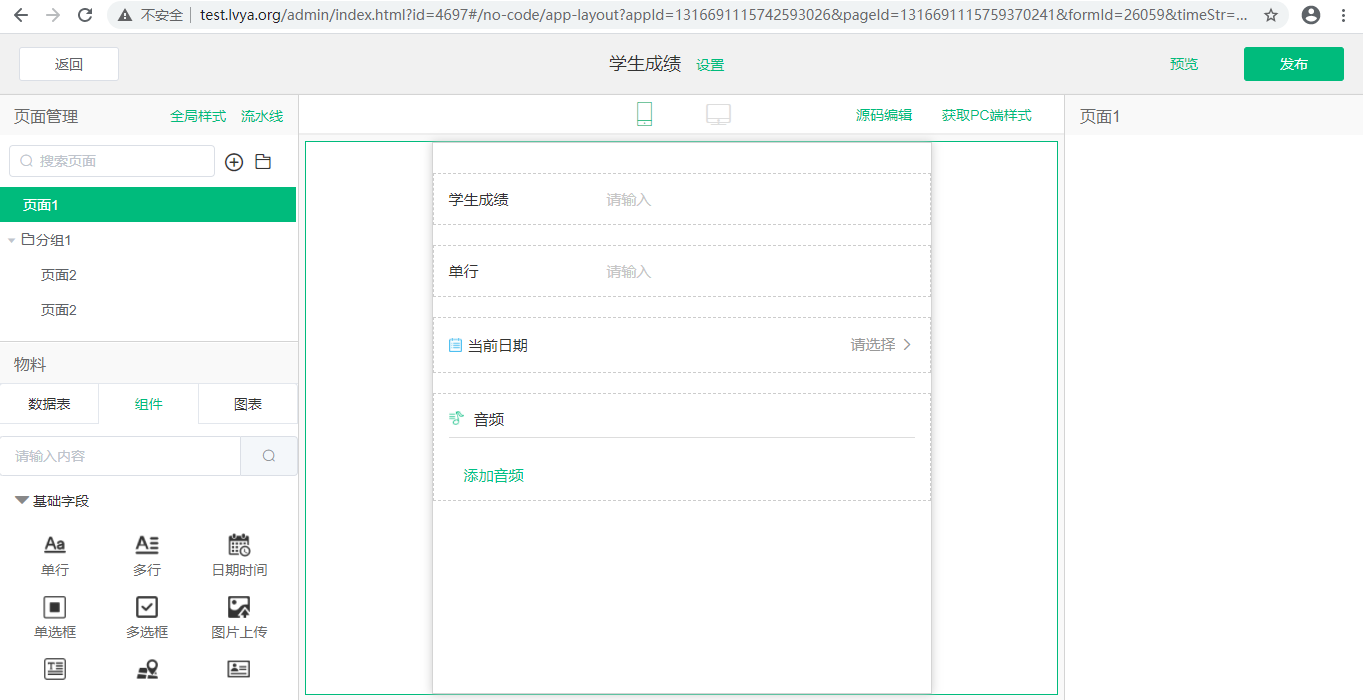The height and width of the screenshot is (700, 1363).
Task: Select the map location pin component icon
Action: click(x=147, y=669)
